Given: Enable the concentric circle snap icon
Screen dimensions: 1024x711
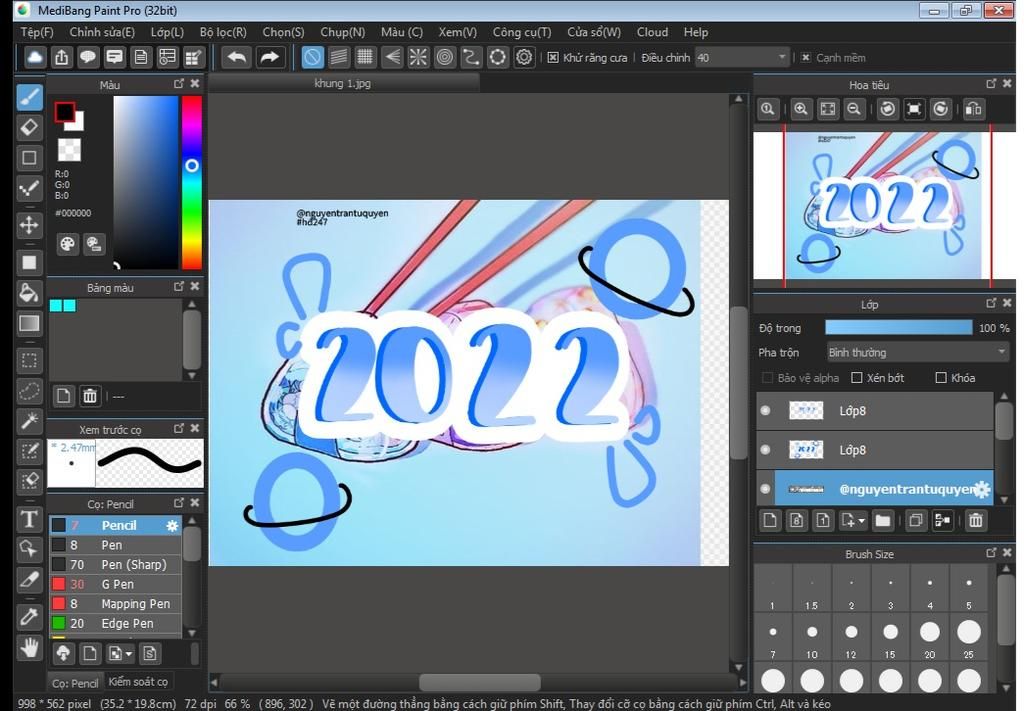Looking at the screenshot, I should click(445, 57).
